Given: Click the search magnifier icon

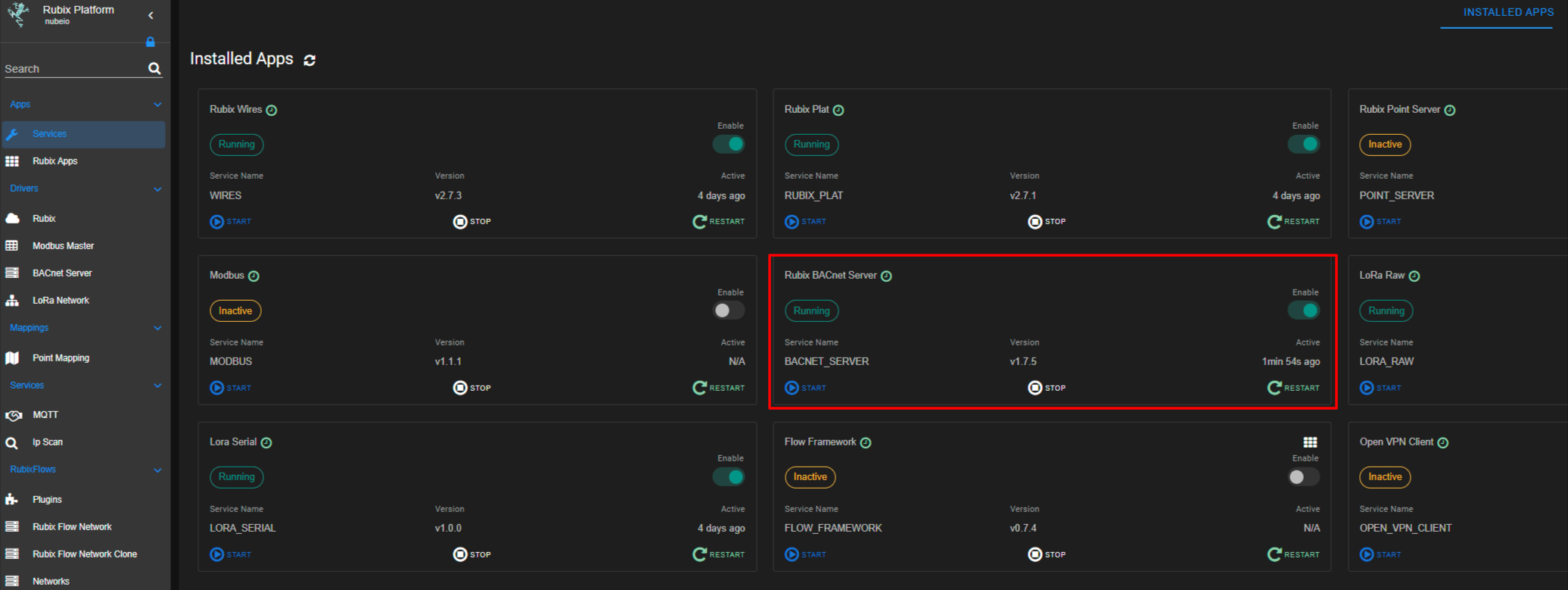Looking at the screenshot, I should (x=154, y=68).
